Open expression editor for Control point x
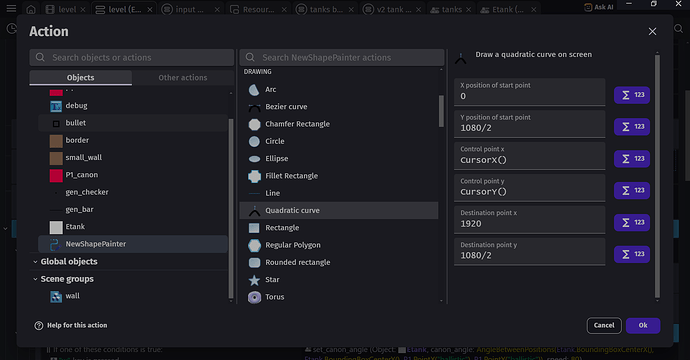 tap(632, 158)
